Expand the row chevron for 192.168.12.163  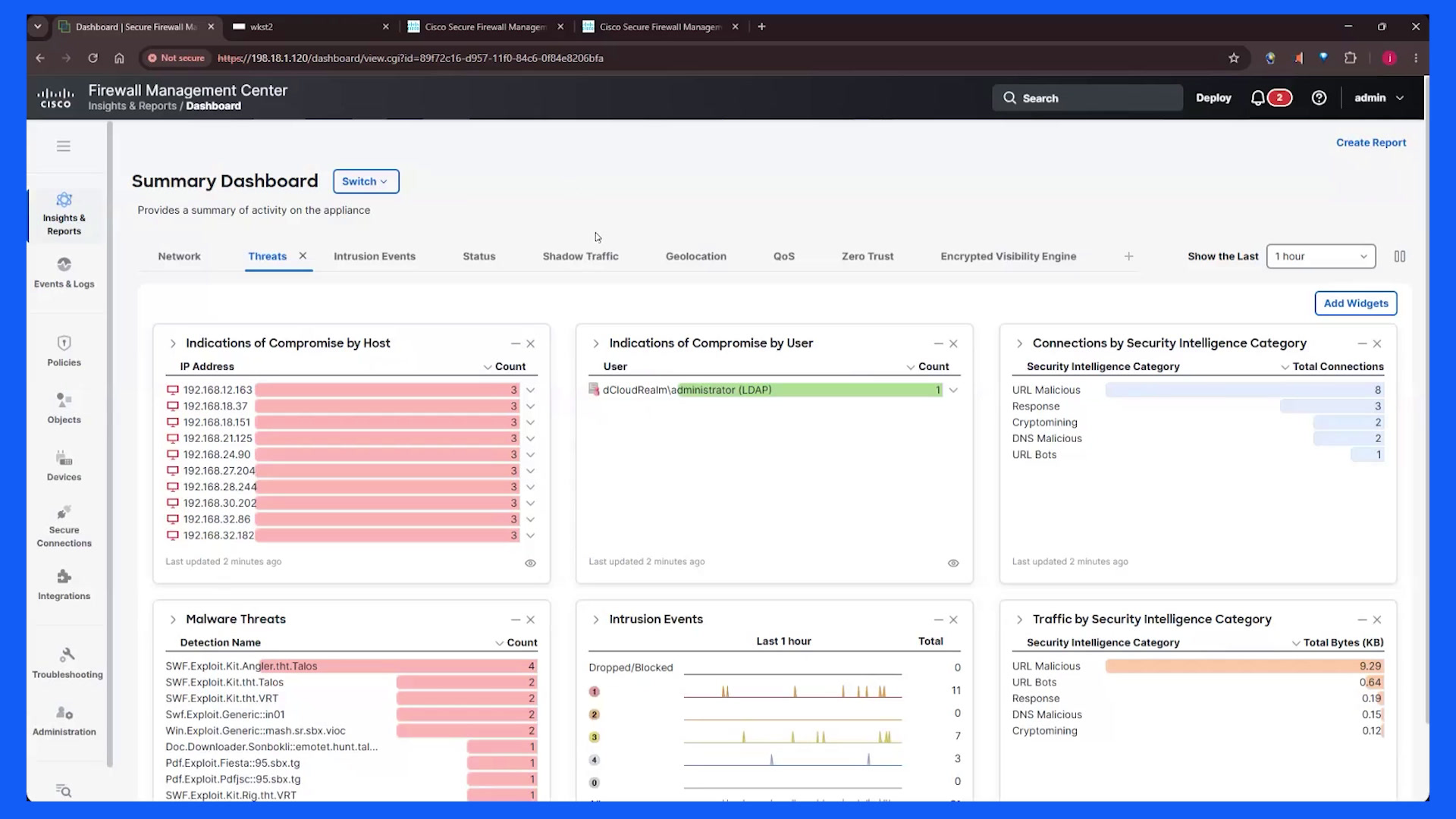531,390
